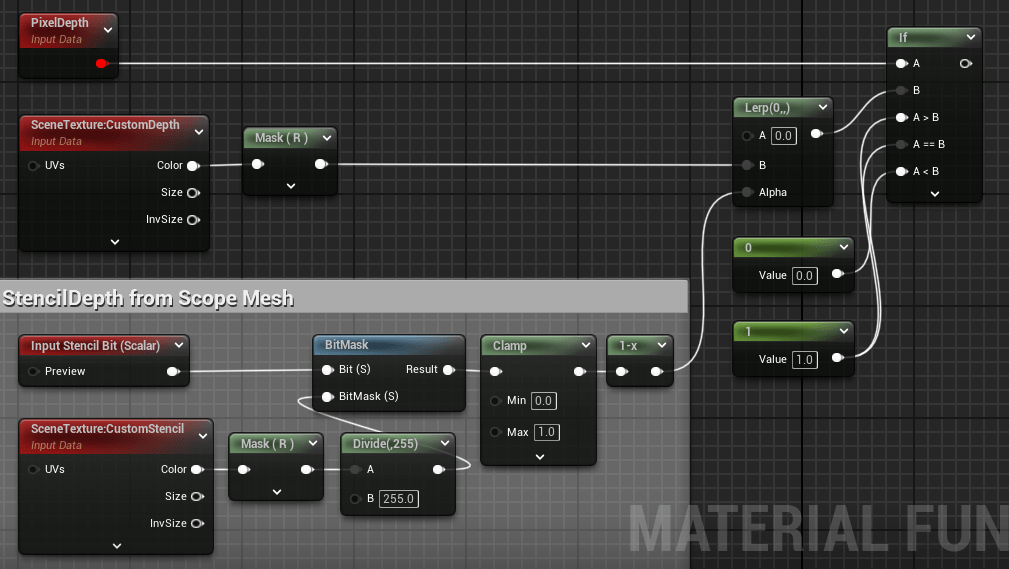
Task: Expand SceneTexture:CustomStencil bottom chevron
Action: (x=116, y=545)
